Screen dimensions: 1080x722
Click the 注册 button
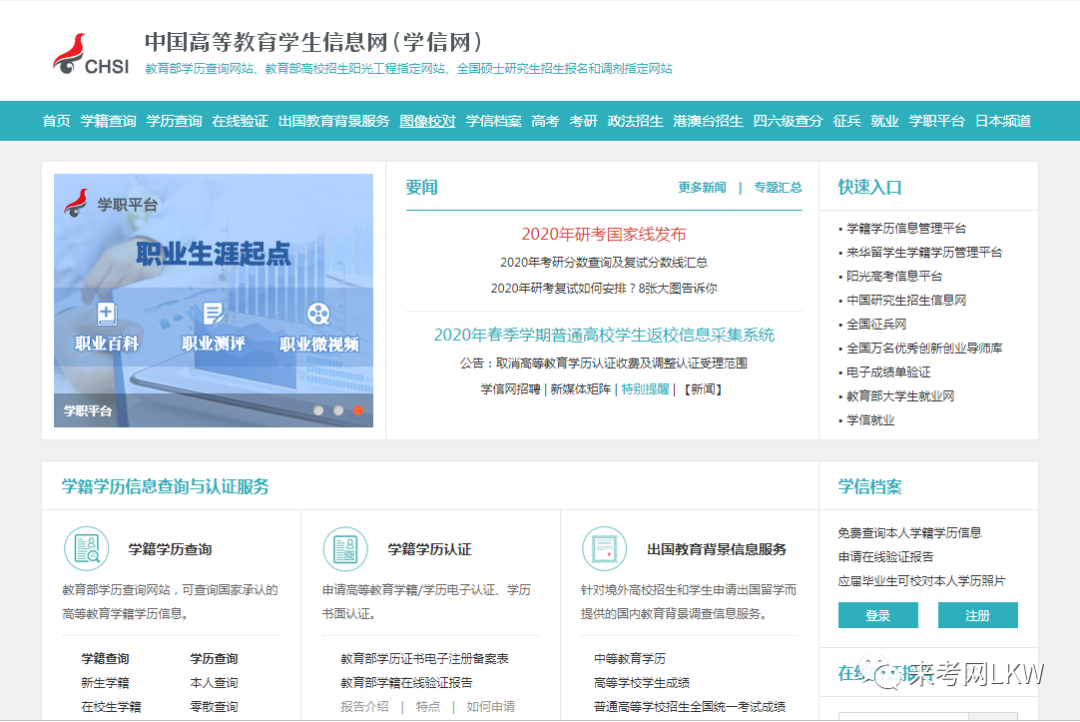[977, 615]
